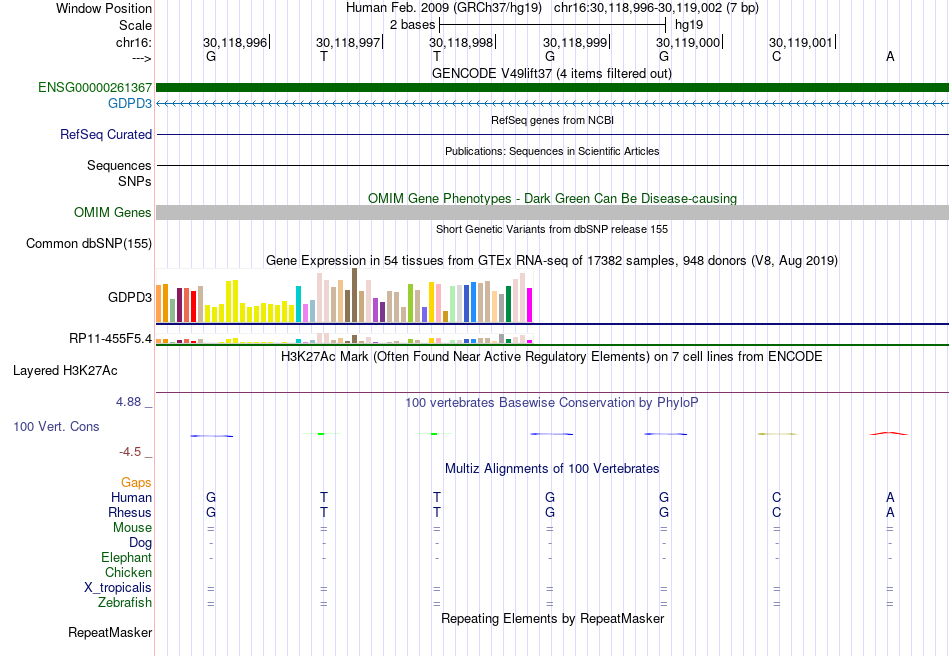
Task: Click Repeating Elements by RepeatMasker title
Action: tap(552, 618)
